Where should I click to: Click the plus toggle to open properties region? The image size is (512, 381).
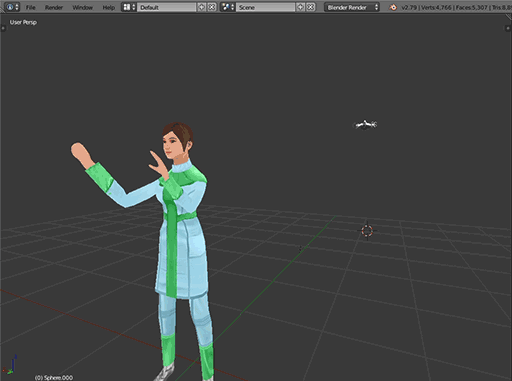(508, 28)
